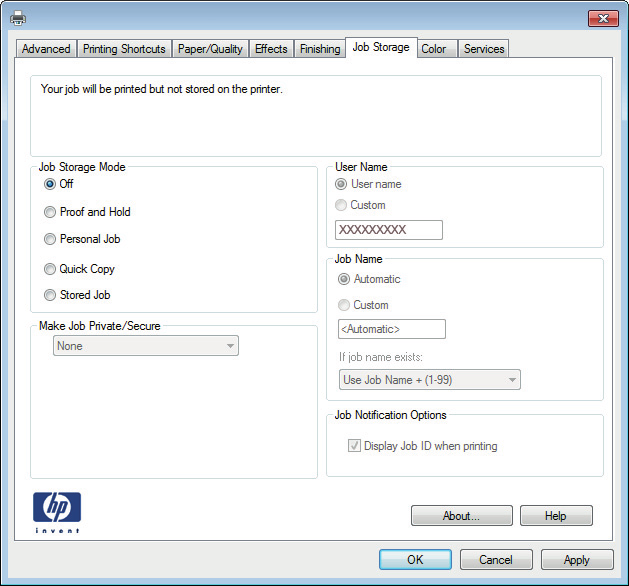
Task: Switch to the Effects tab
Action: click(271, 49)
